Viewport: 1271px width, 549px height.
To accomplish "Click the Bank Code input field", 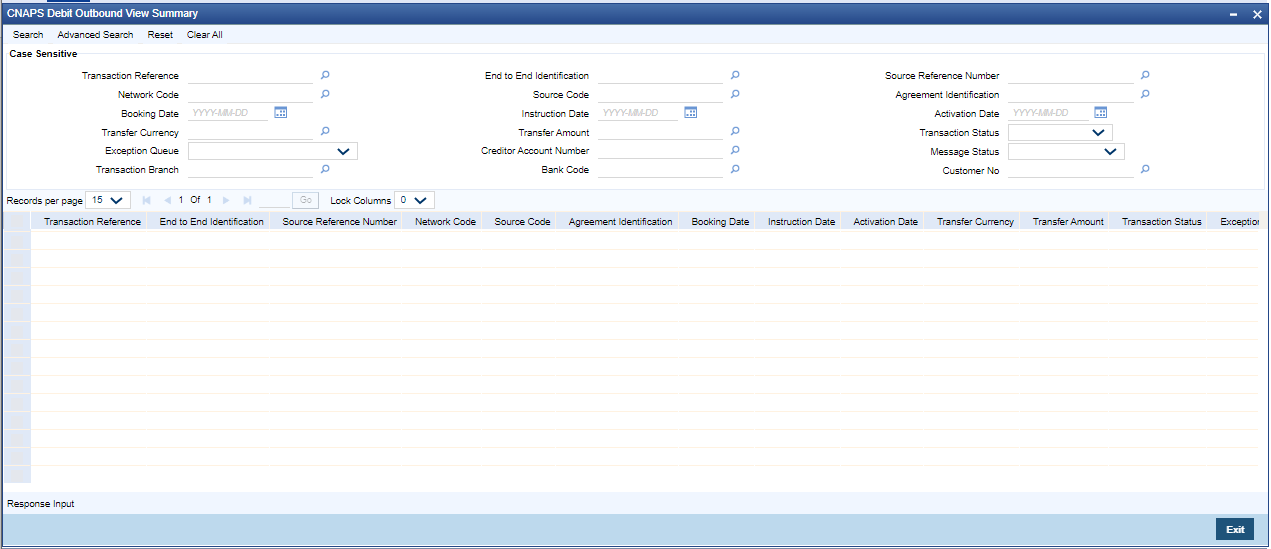I will point(660,169).
